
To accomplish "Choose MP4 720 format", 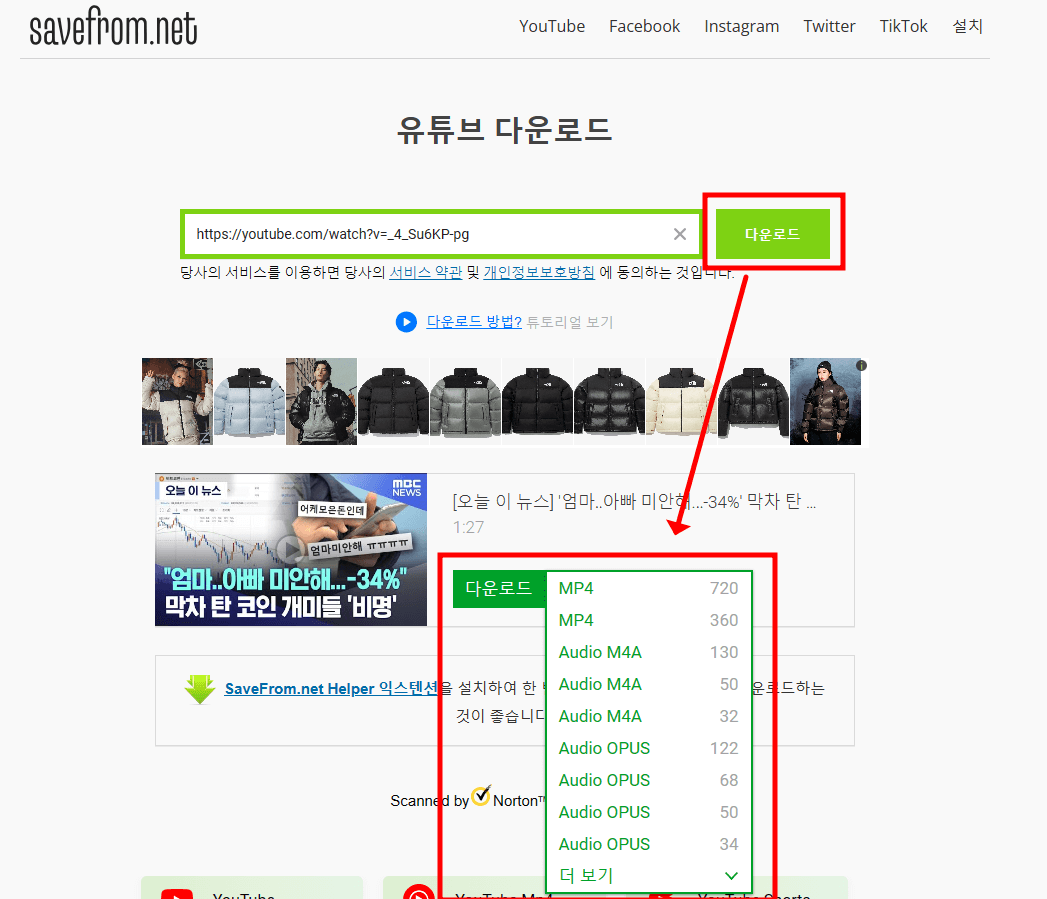I will pyautogui.click(x=648, y=588).
